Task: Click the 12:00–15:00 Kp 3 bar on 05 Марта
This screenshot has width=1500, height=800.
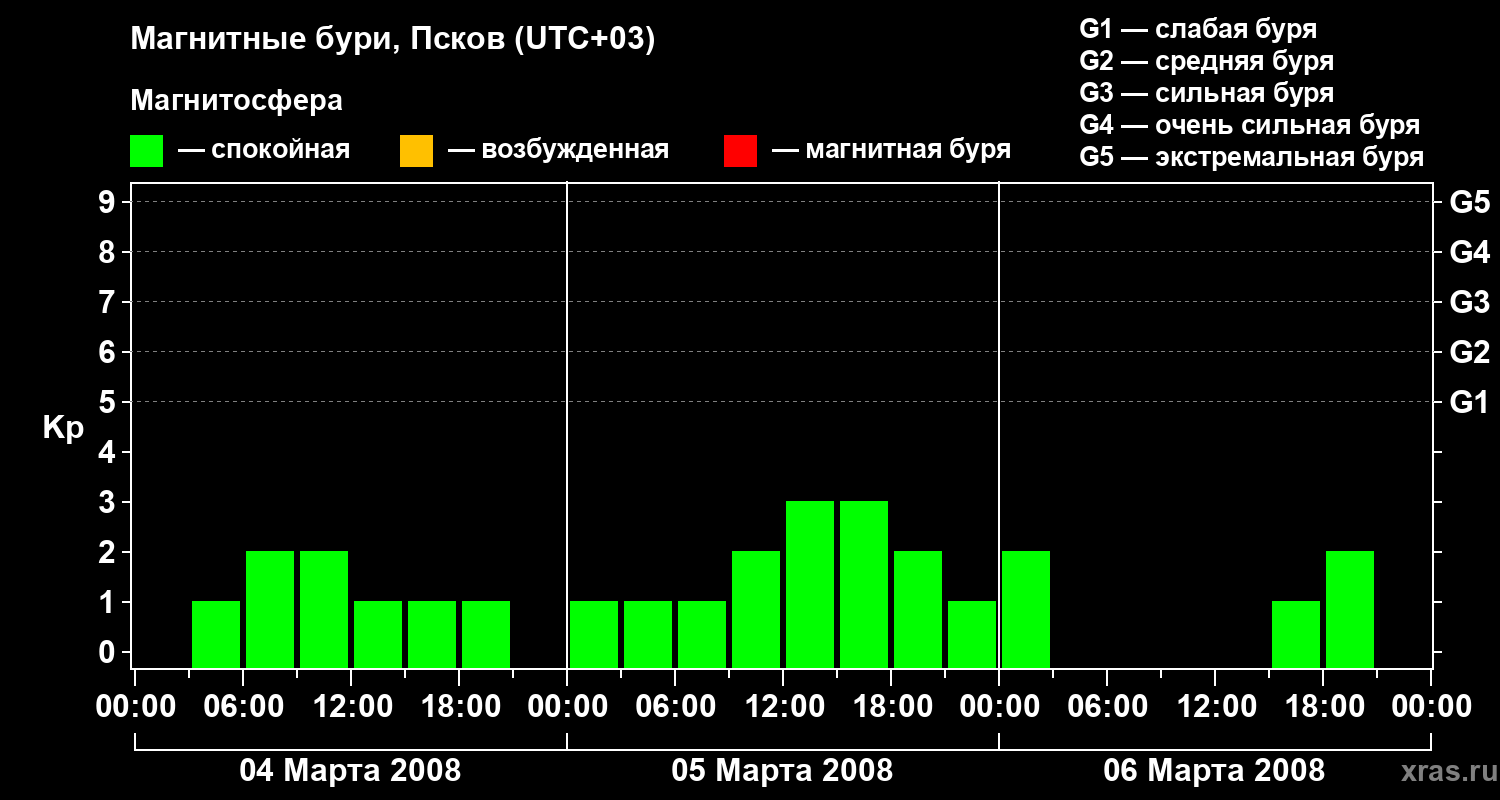Action: click(810, 584)
